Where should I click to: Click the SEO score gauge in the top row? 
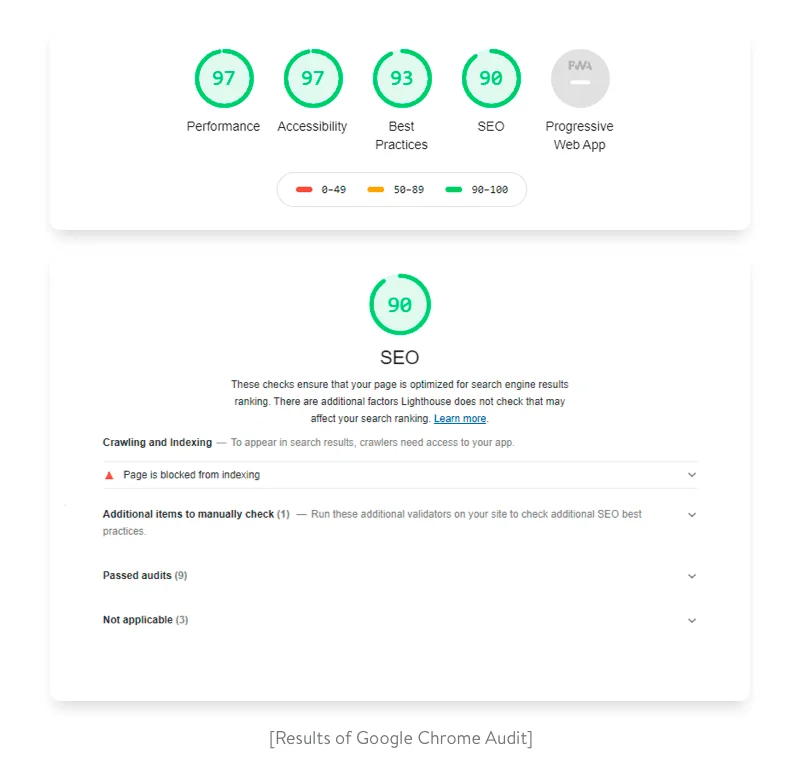coord(491,78)
